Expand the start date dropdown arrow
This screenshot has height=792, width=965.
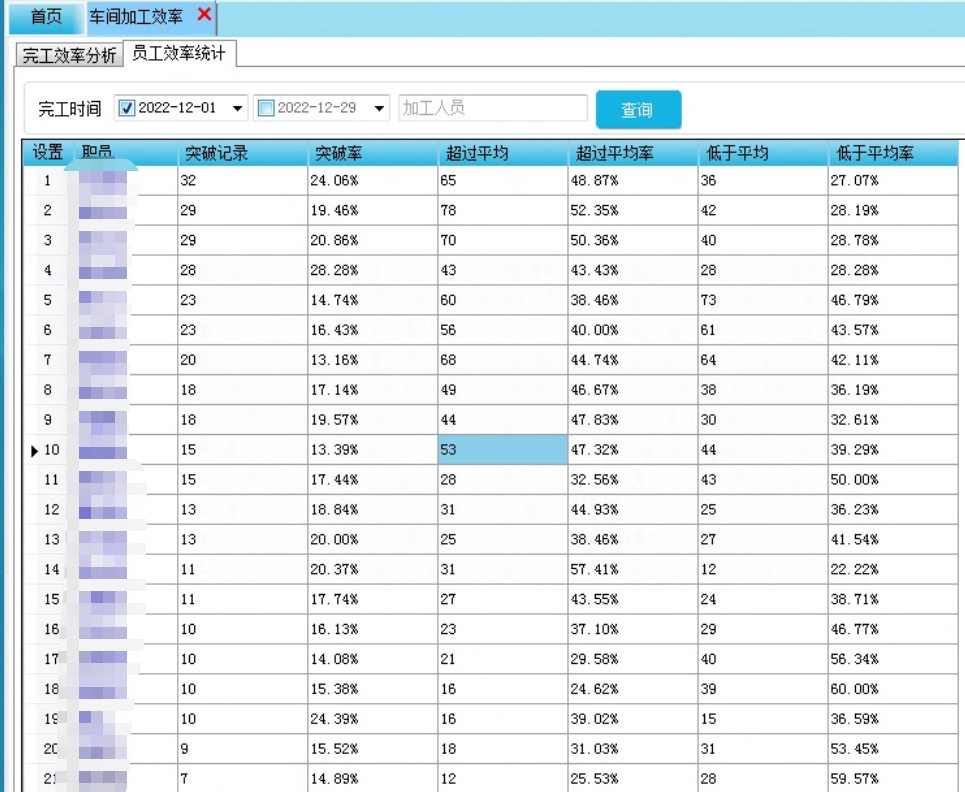[x=238, y=108]
